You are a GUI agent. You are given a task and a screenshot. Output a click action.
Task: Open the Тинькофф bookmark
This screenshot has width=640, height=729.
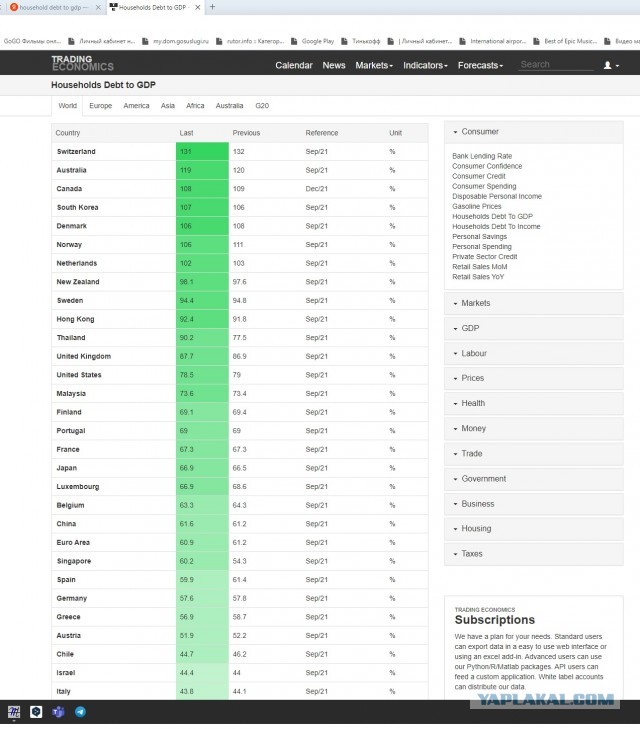361,41
